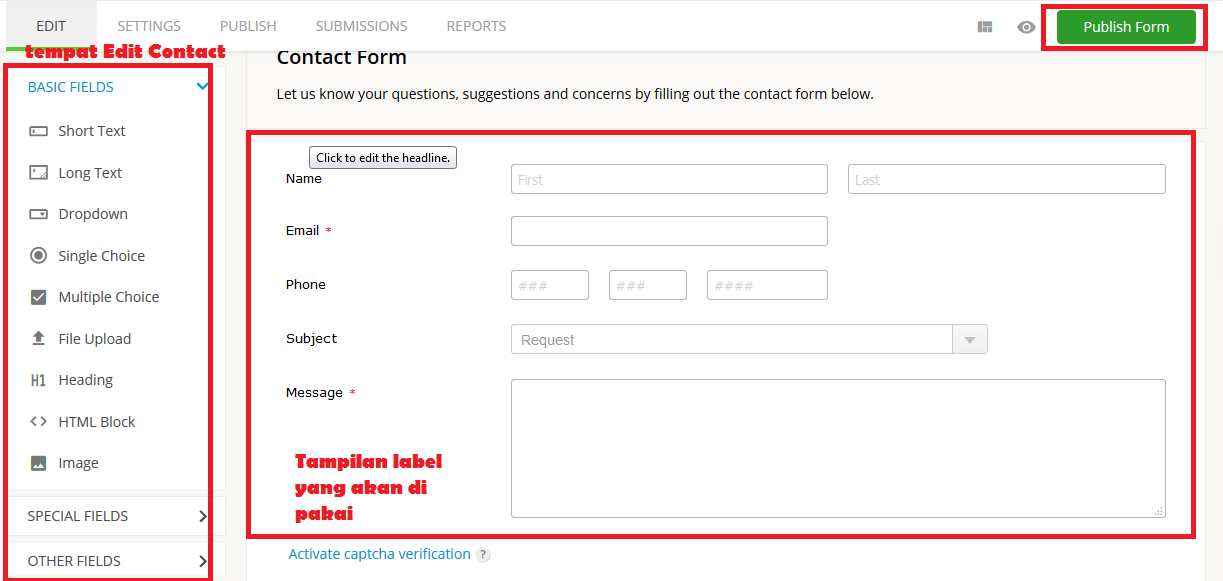Collapse the BASIC FIELDS section
Screen dimensions: 1223x581
(x=203, y=86)
